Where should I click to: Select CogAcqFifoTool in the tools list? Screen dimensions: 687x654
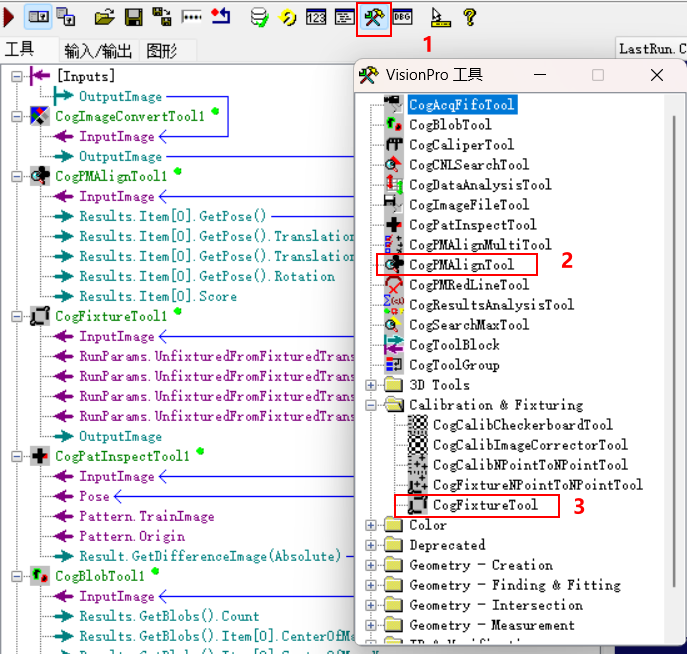coord(462,105)
